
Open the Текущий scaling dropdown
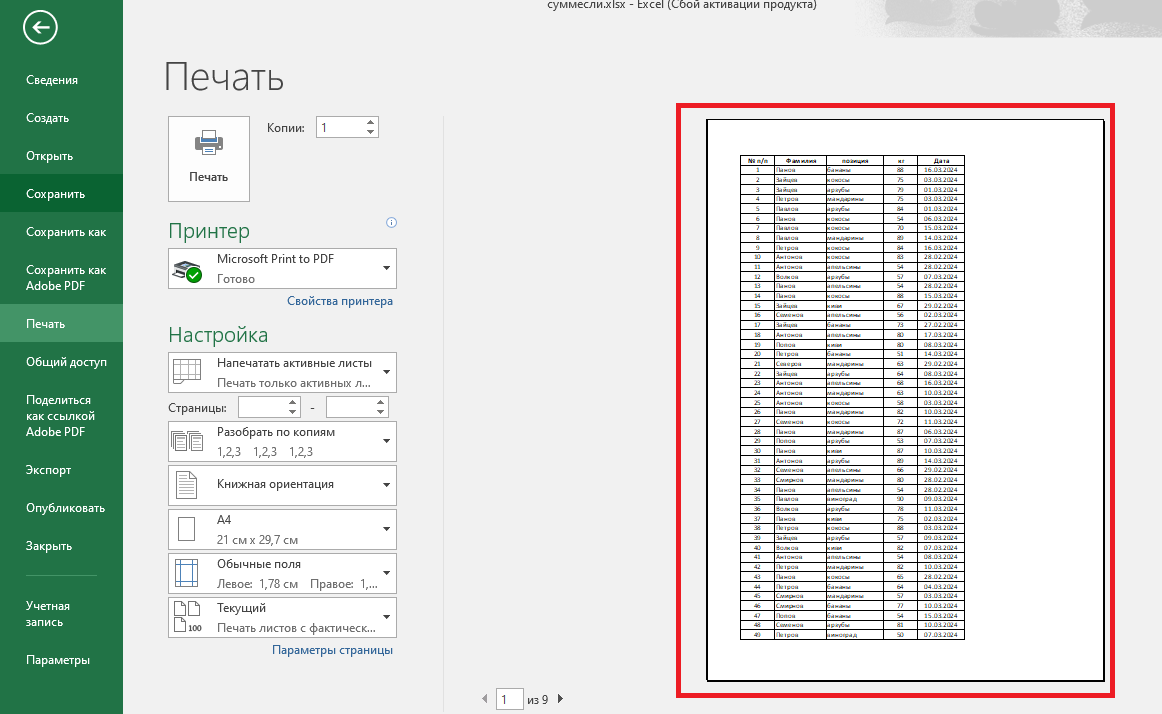tap(282, 618)
